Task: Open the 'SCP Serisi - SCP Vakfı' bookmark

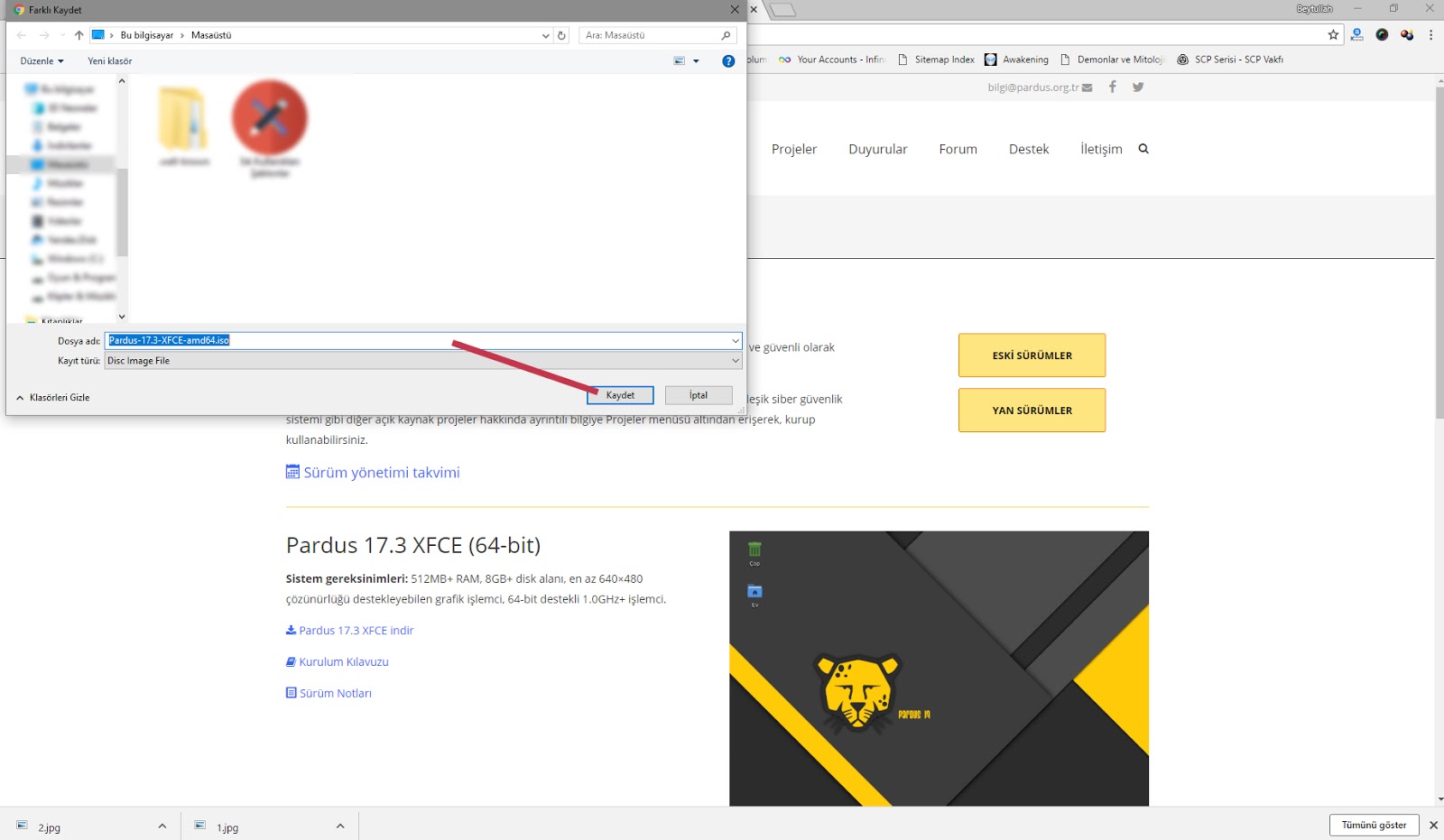Action: 1230,60
